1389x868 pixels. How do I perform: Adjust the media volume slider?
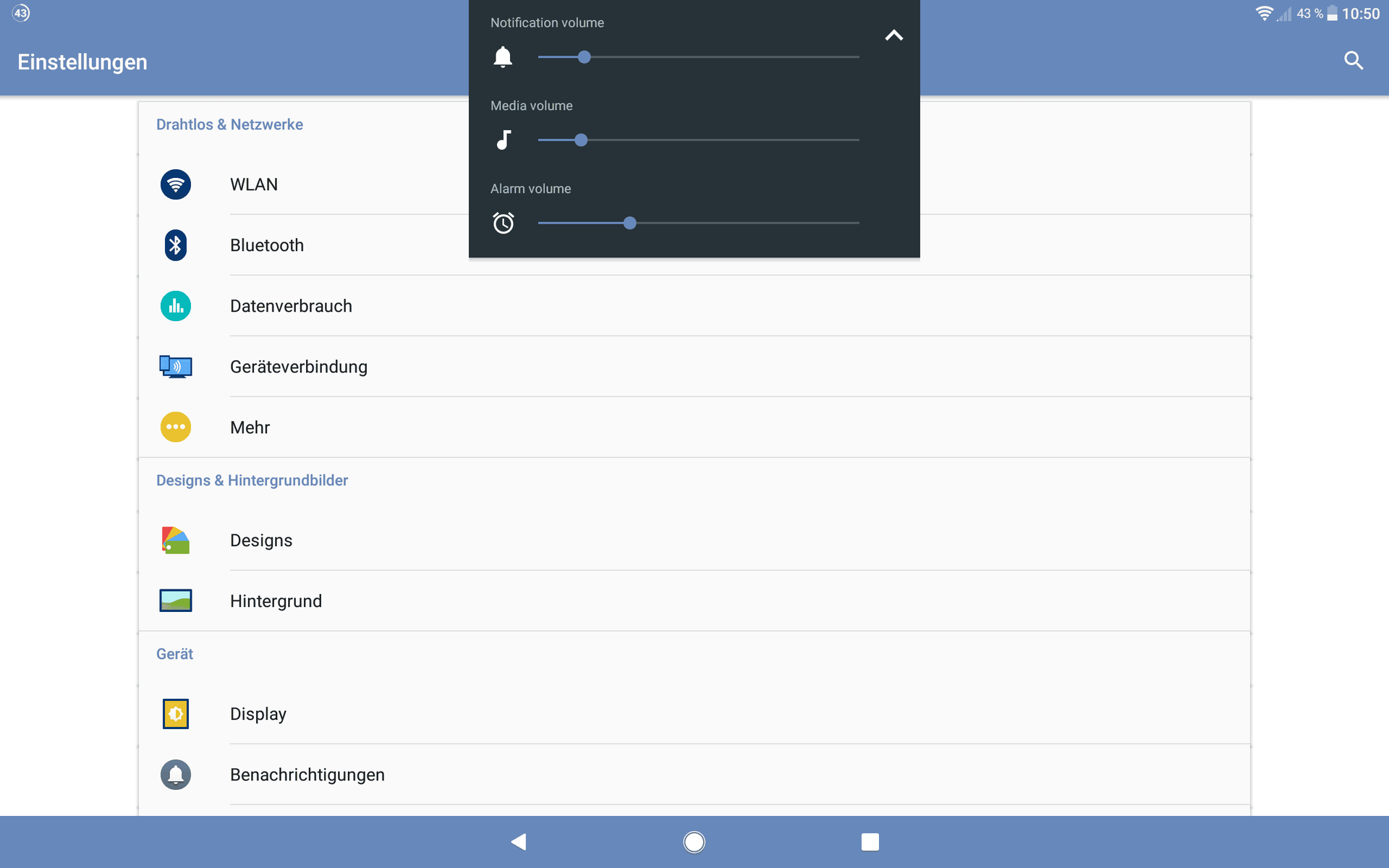click(x=699, y=140)
